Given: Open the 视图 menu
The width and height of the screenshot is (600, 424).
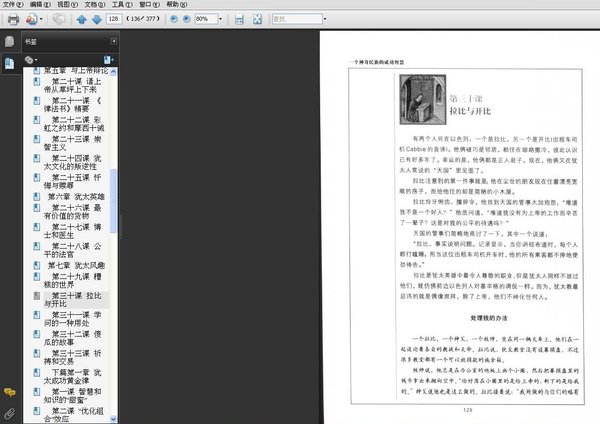Looking at the screenshot, I should point(62,5).
